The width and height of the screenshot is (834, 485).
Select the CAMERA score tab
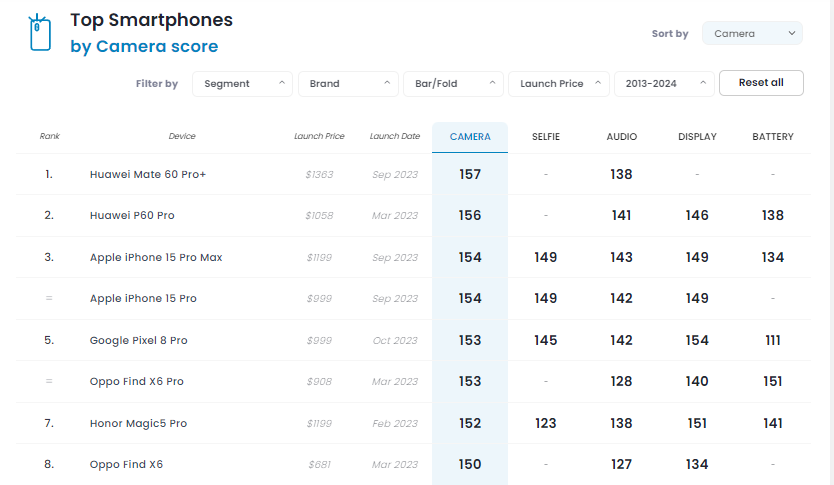[470, 137]
